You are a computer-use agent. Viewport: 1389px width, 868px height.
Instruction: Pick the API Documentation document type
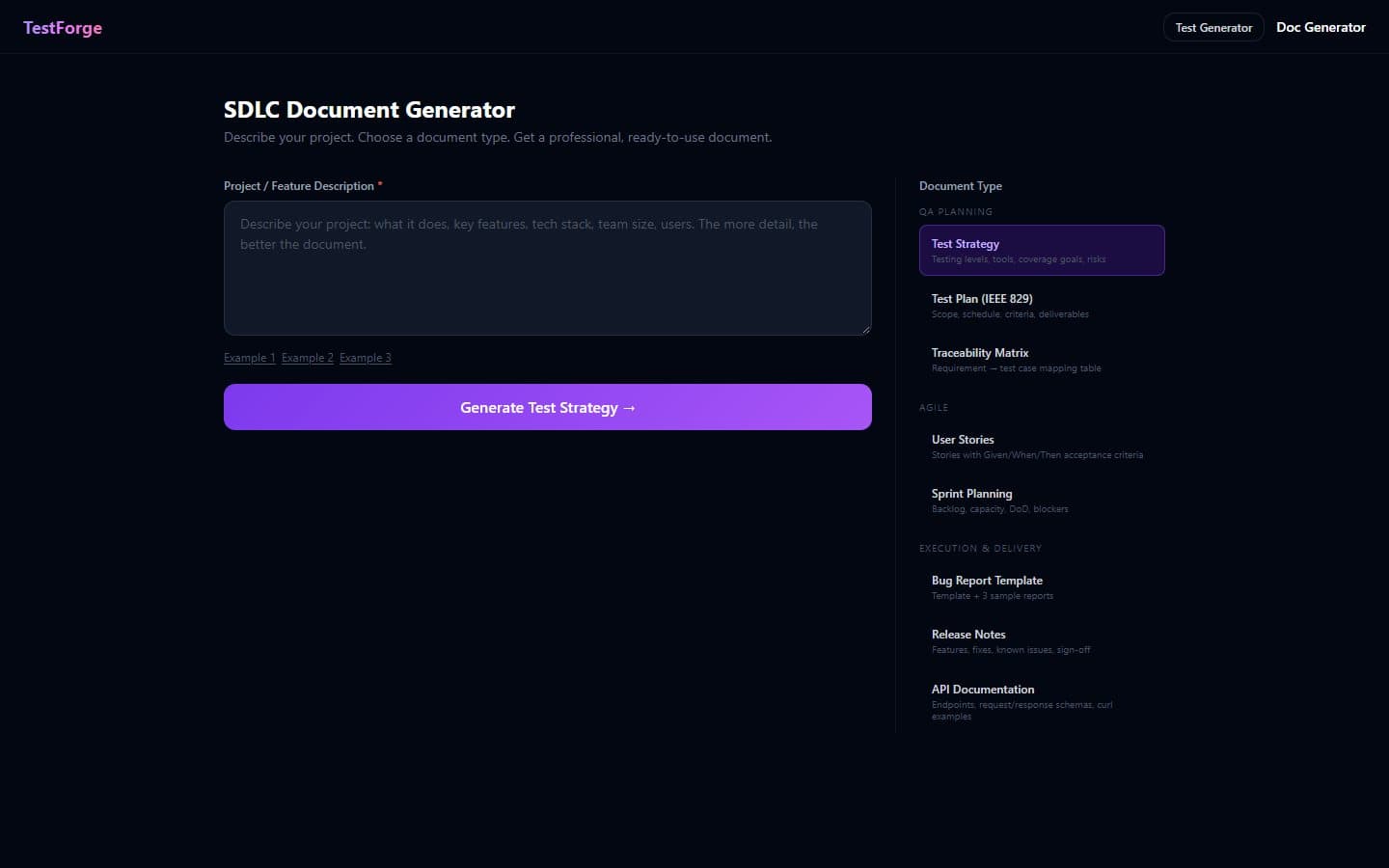[1042, 702]
